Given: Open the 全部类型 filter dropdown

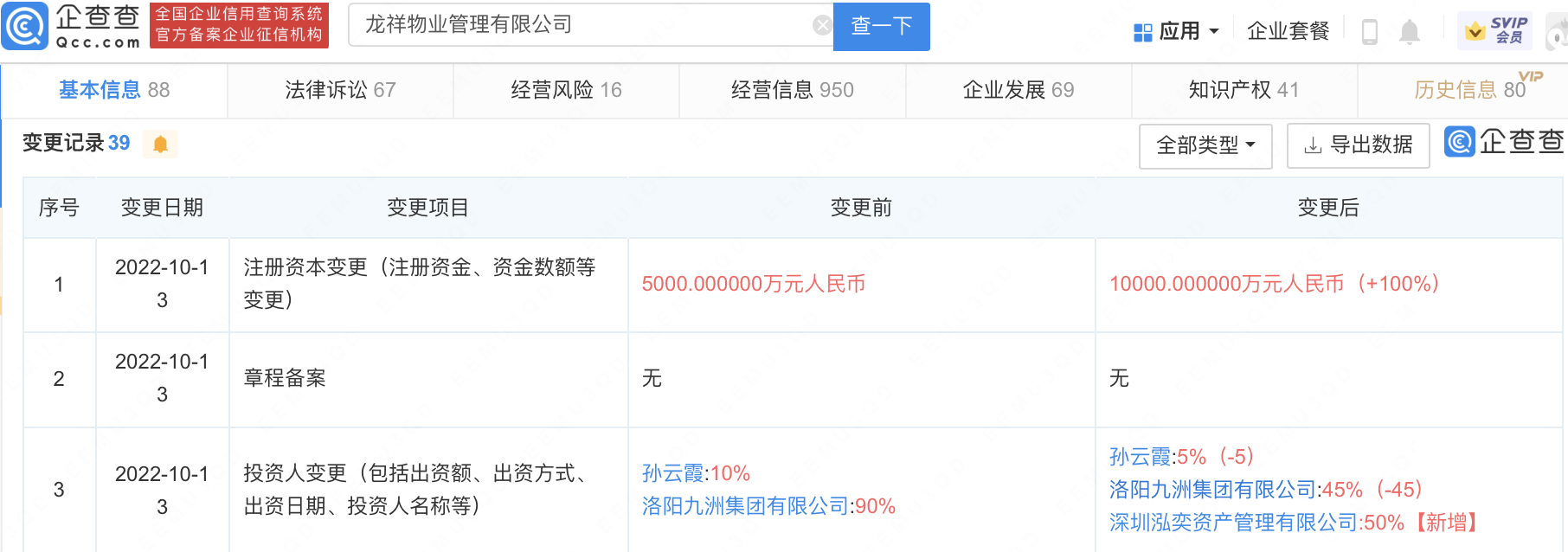Looking at the screenshot, I should coord(1205,145).
